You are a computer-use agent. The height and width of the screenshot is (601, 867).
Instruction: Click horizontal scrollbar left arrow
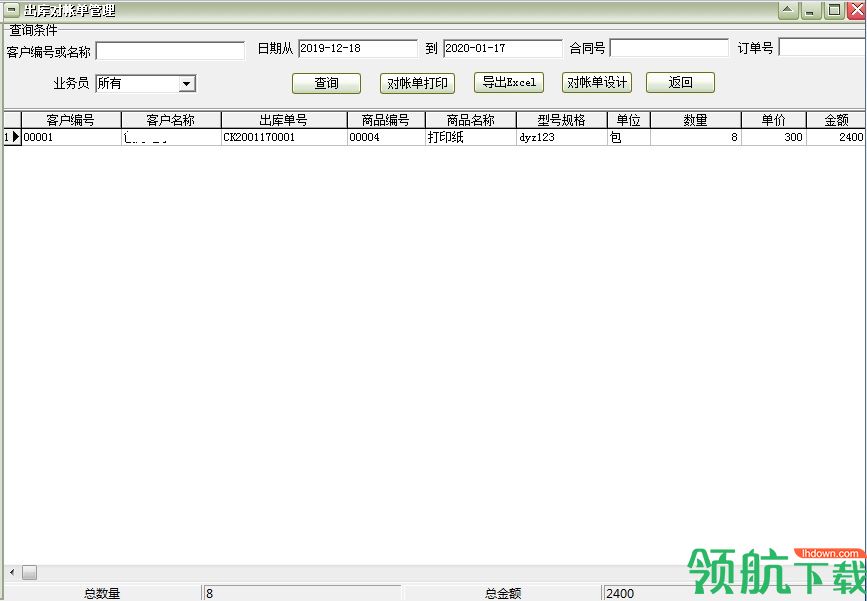[12, 572]
